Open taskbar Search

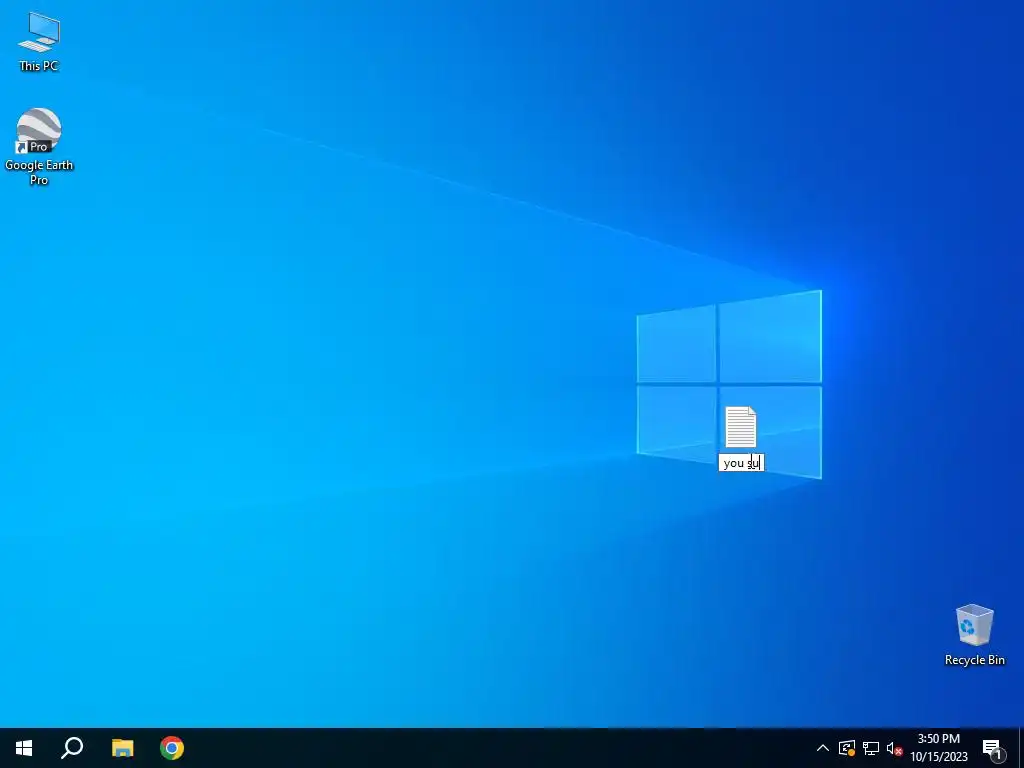point(72,748)
